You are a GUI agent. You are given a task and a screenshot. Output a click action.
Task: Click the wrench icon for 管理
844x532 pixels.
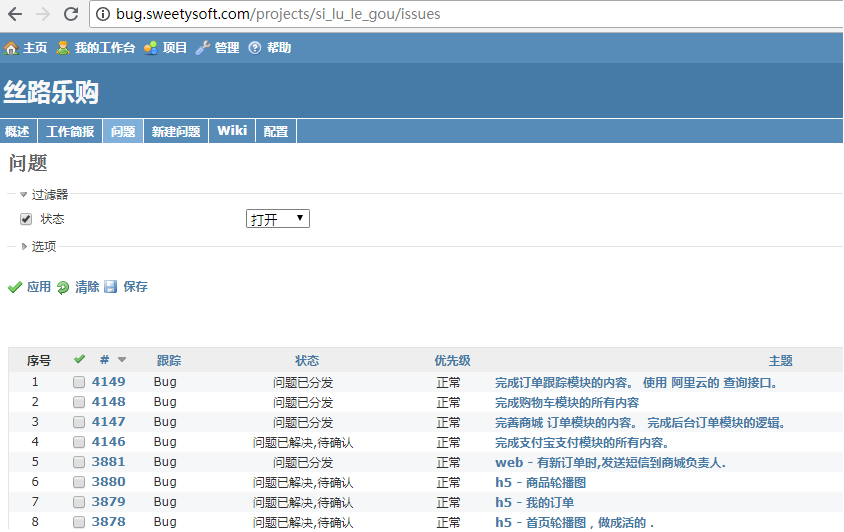(203, 48)
